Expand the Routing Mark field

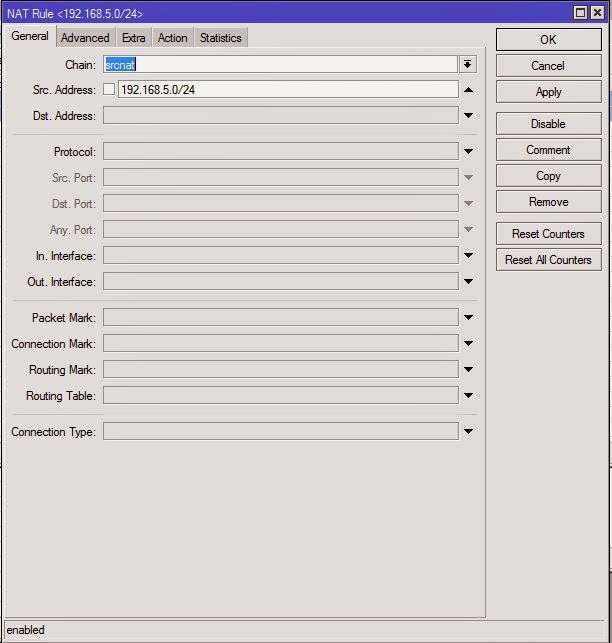(468, 369)
